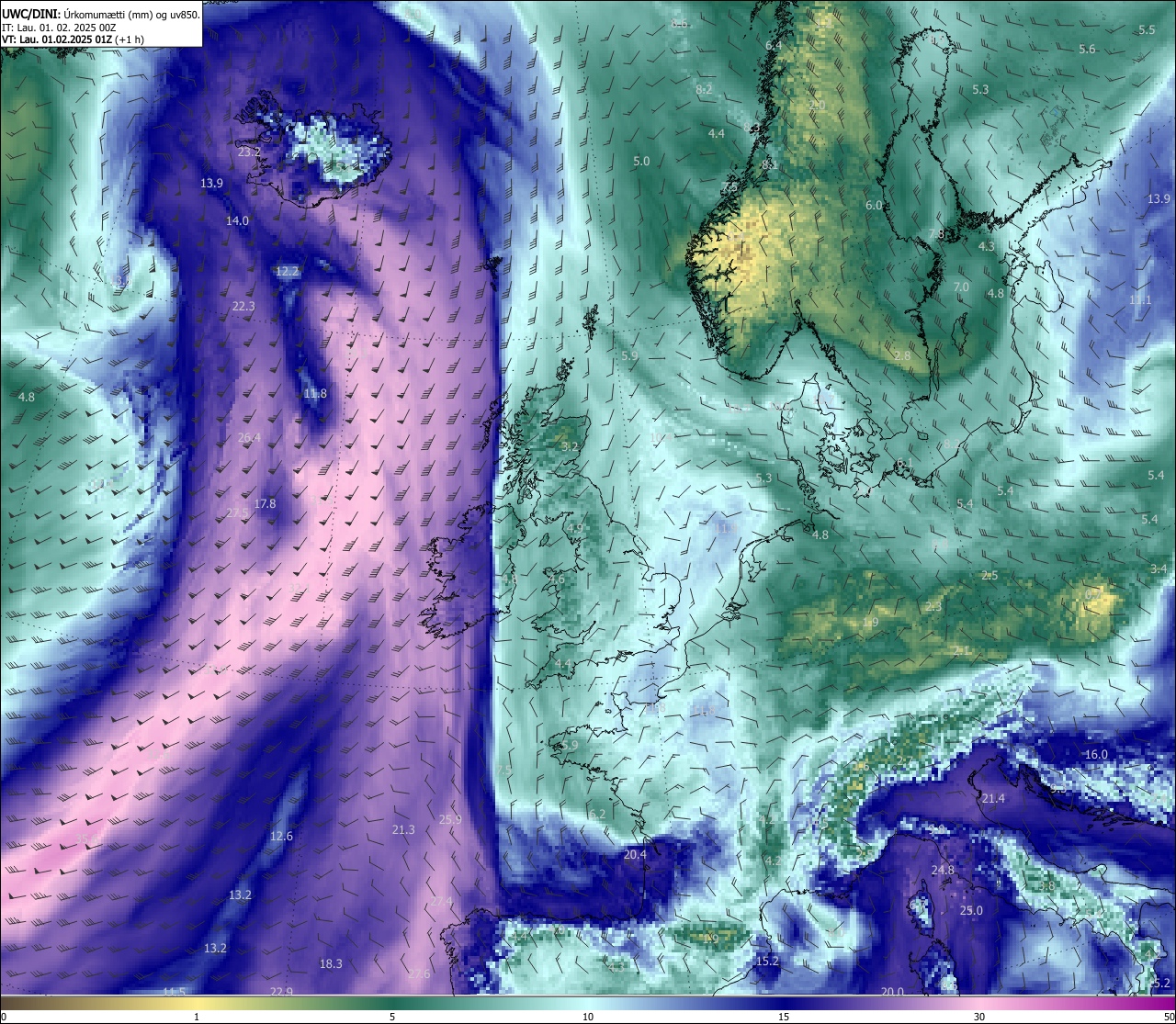Image resolution: width=1176 pixels, height=1024 pixels.
Task: Click the 18.3 value label
Action: coord(331,963)
